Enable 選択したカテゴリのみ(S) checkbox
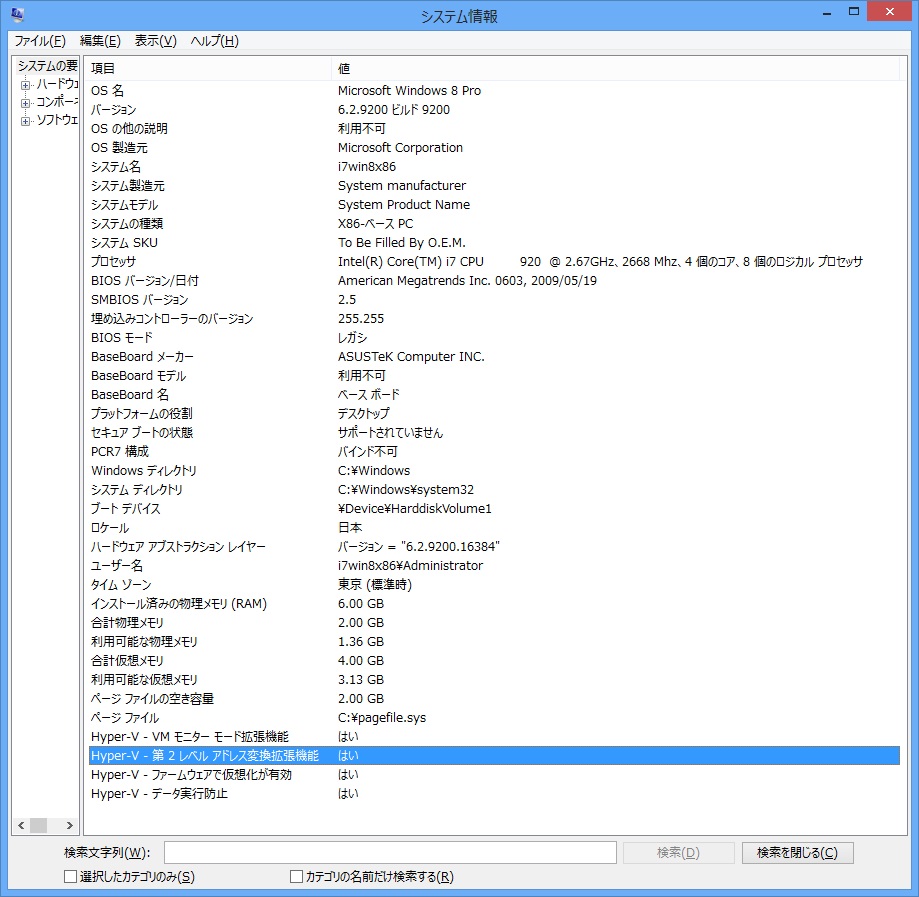Image resolution: width=919 pixels, height=897 pixels. pyautogui.click(x=70, y=876)
